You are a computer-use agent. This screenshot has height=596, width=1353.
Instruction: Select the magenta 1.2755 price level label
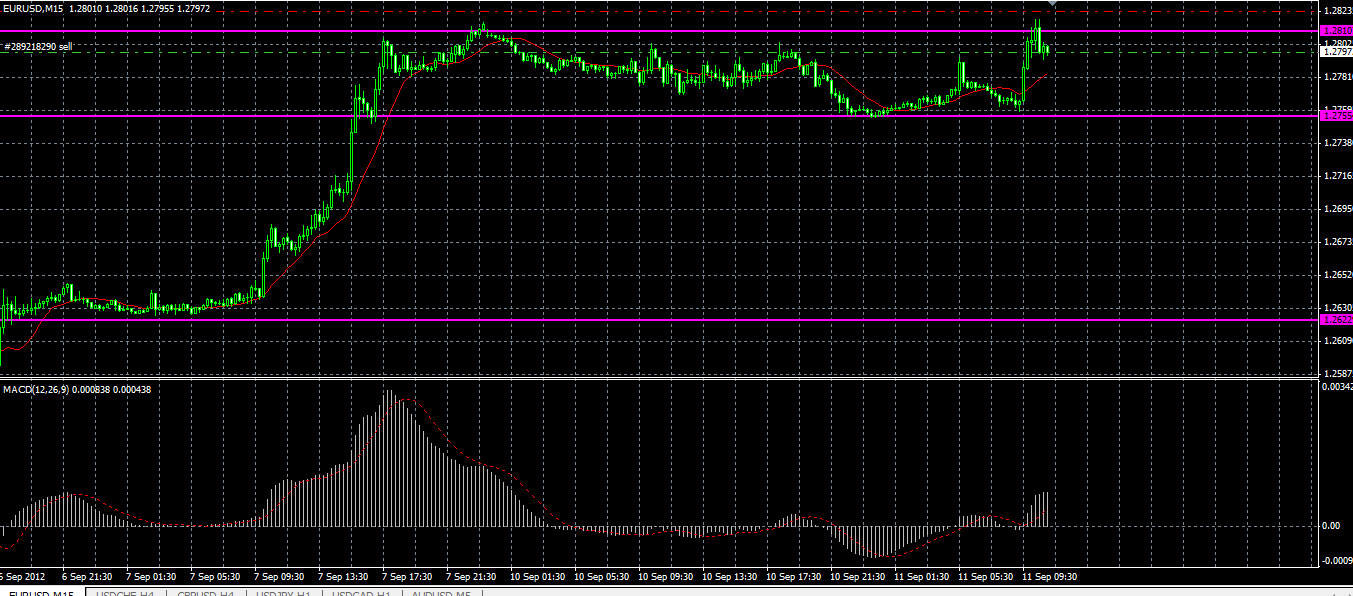[x=1337, y=116]
